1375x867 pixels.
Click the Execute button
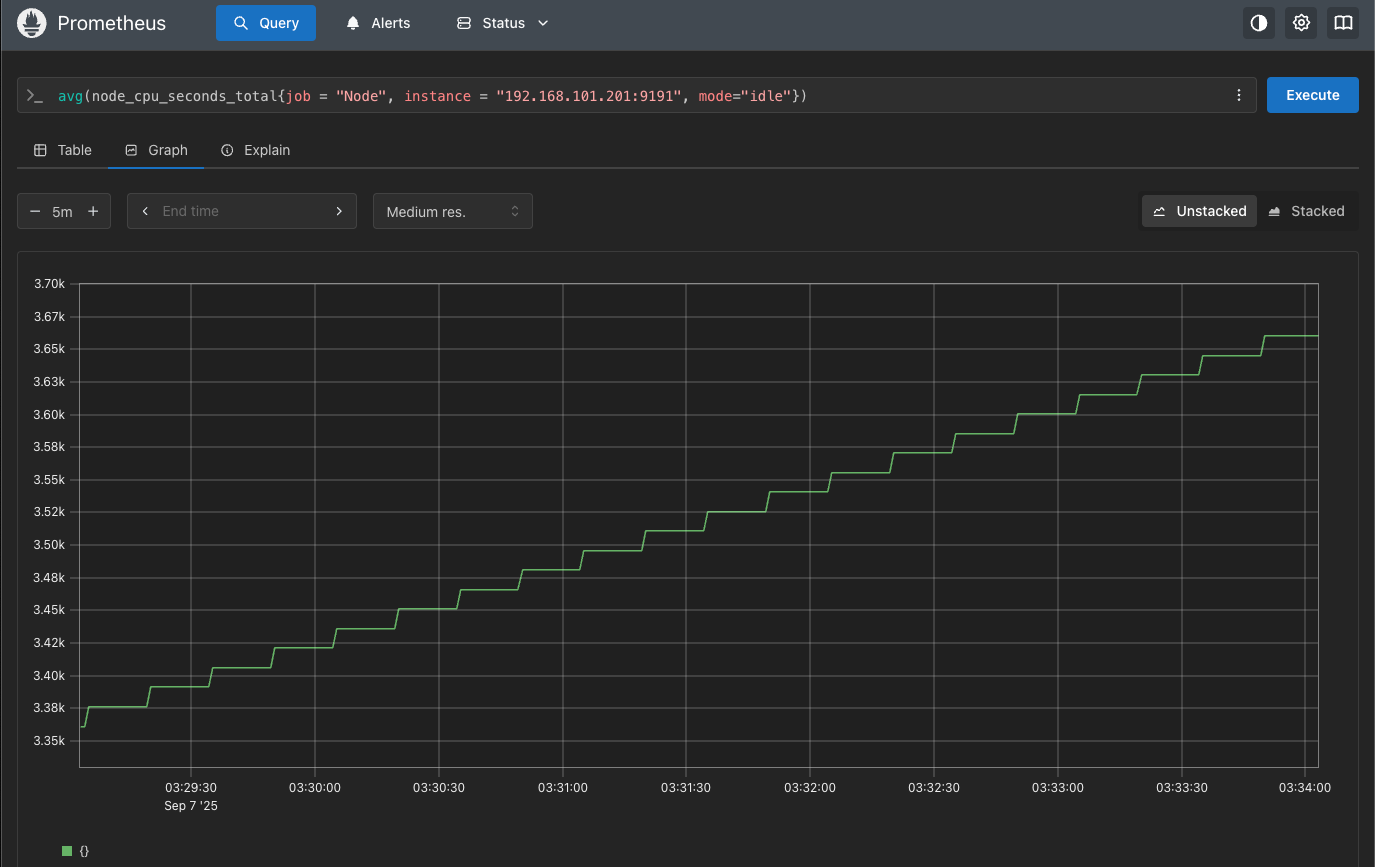(1312, 95)
